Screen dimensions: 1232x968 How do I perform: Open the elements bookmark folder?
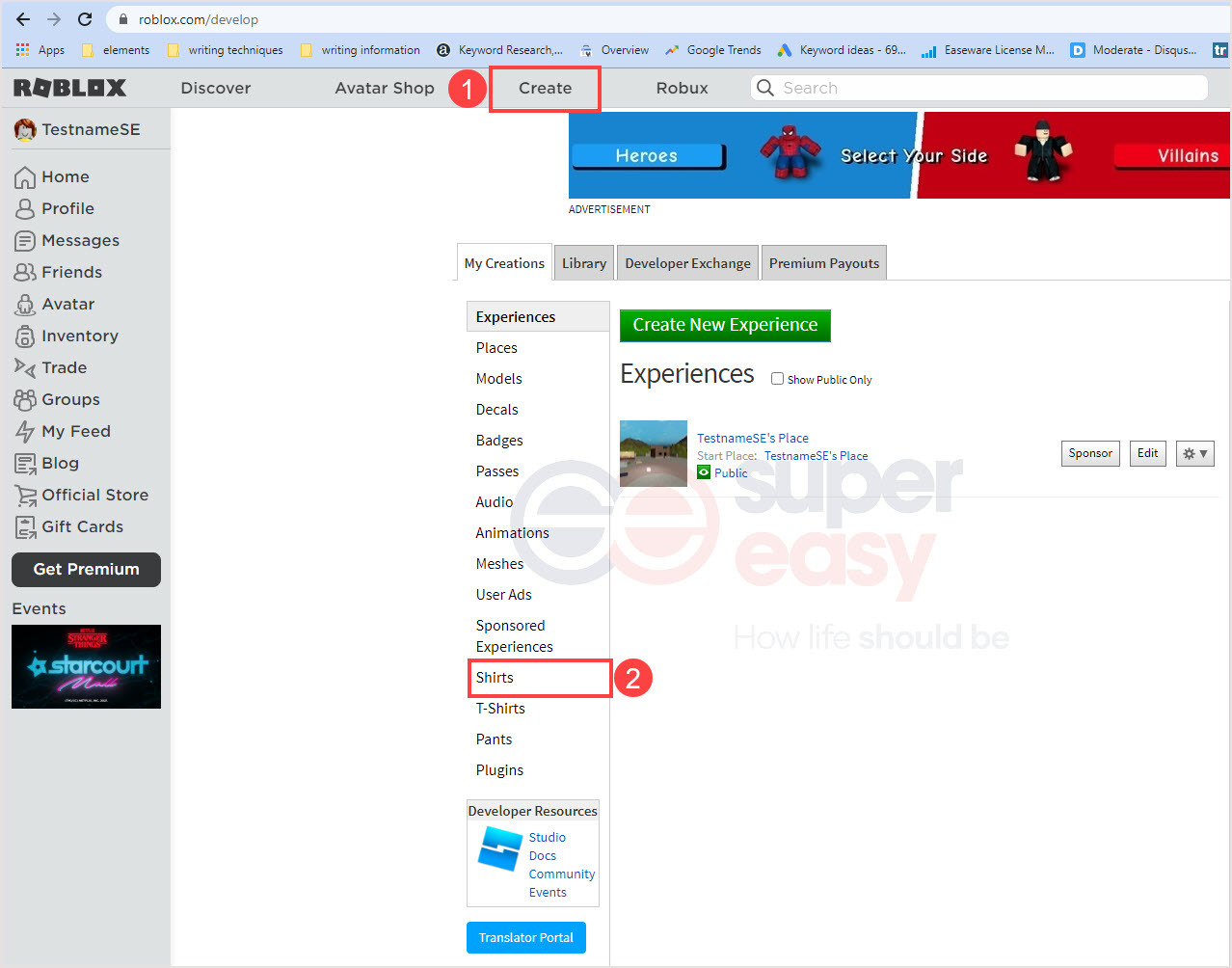pos(116,49)
